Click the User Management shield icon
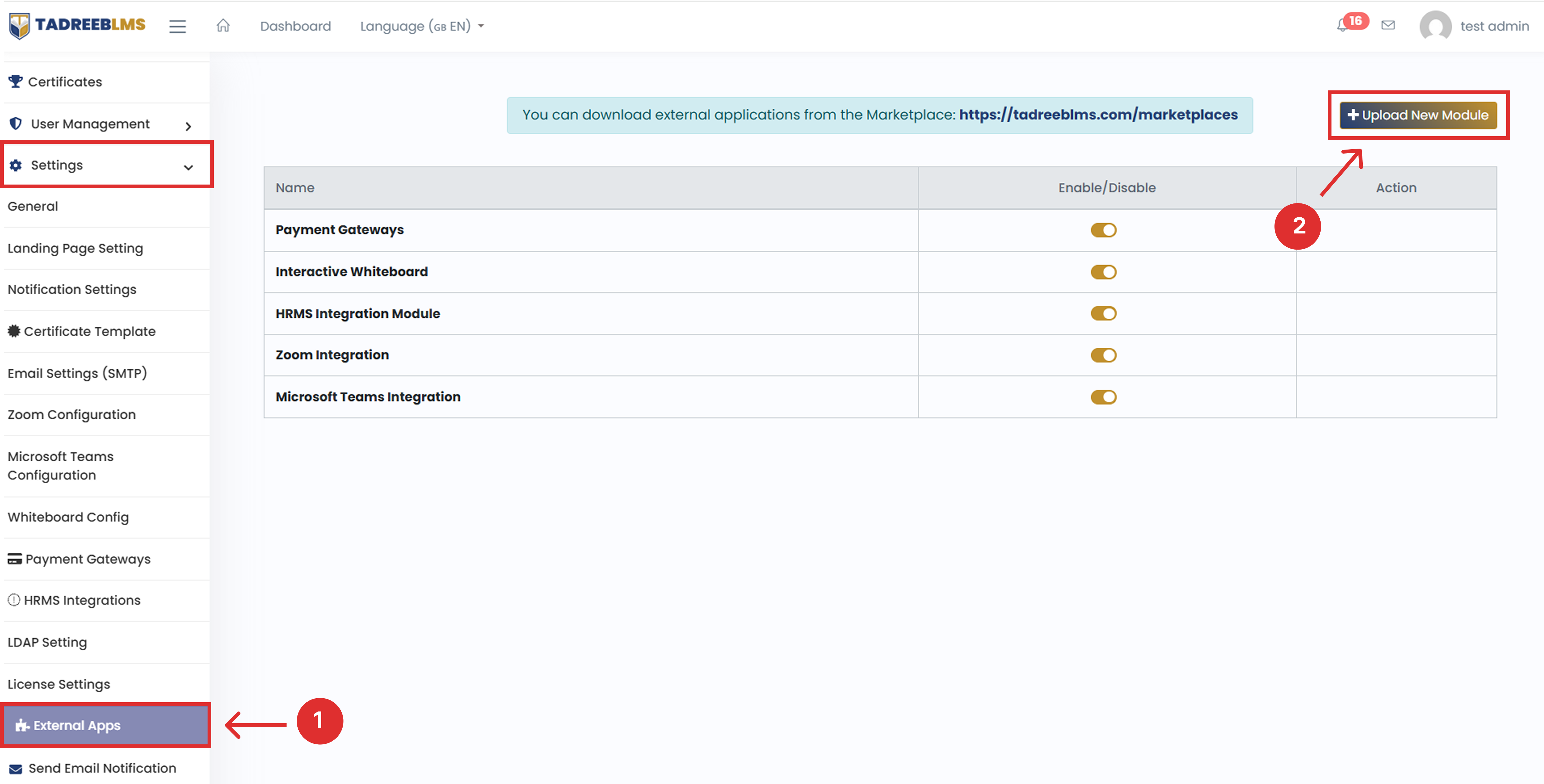 coord(16,123)
